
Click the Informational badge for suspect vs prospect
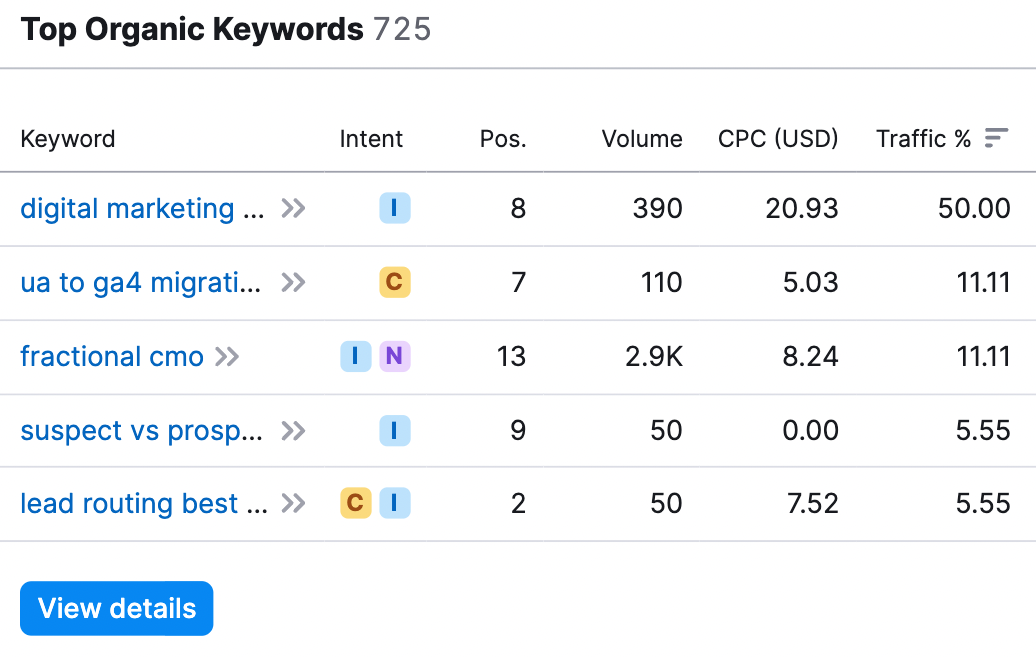pyautogui.click(x=395, y=430)
